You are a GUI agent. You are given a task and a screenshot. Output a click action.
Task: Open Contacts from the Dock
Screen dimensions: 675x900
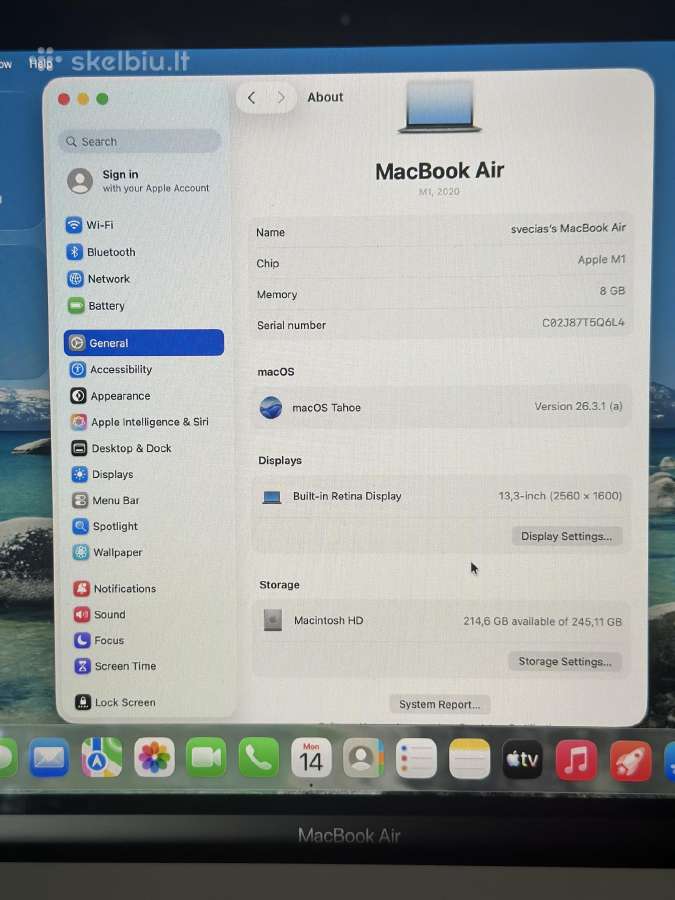(x=363, y=758)
